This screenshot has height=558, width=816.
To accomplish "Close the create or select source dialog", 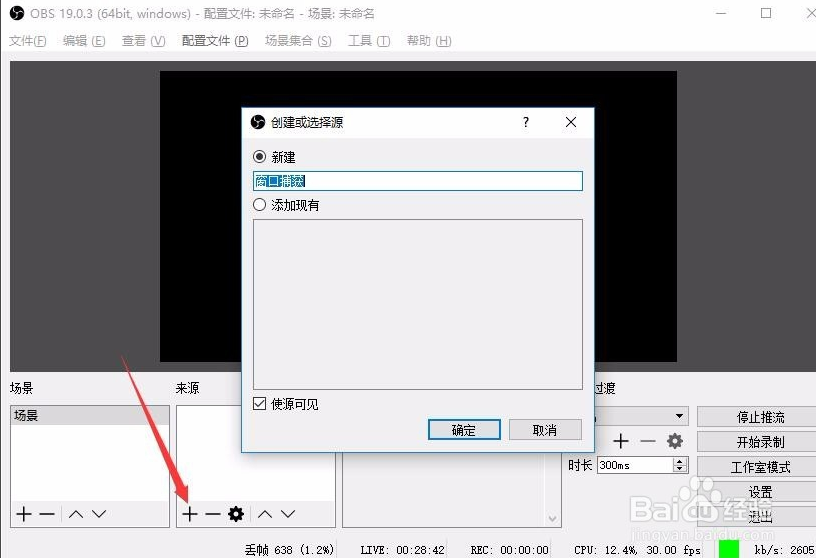I will point(570,122).
